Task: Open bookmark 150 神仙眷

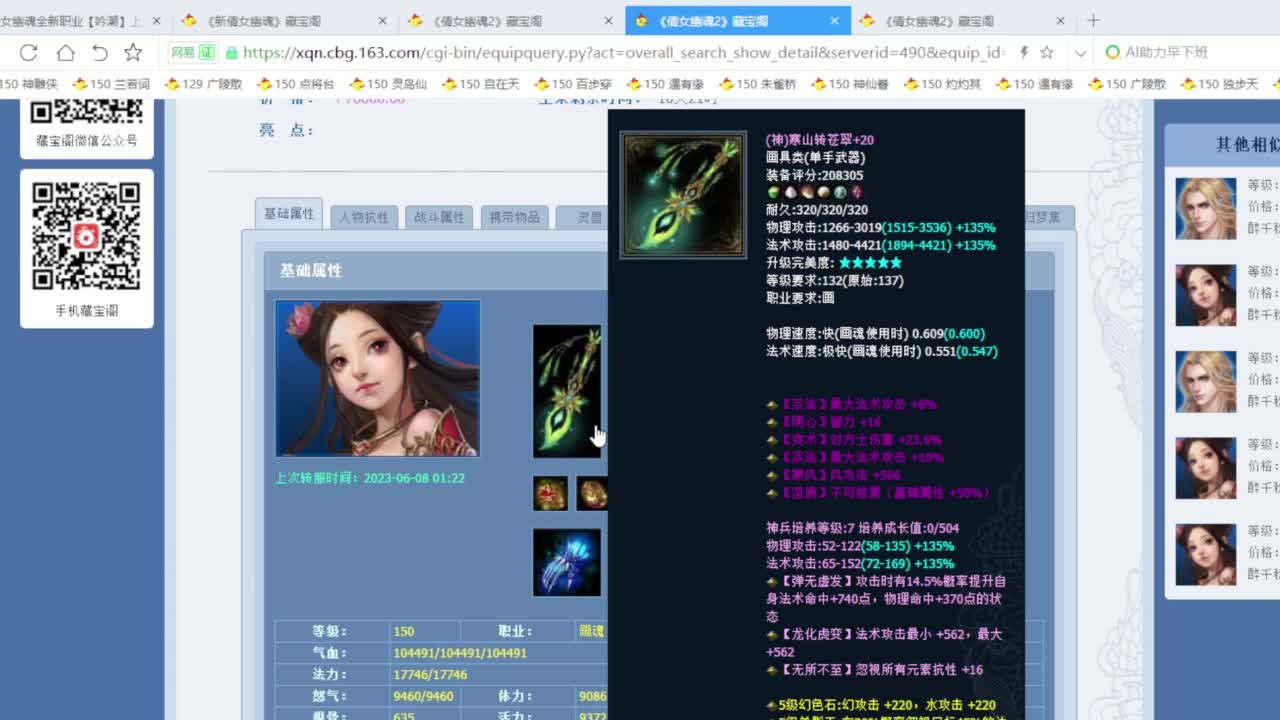Action: tap(849, 84)
